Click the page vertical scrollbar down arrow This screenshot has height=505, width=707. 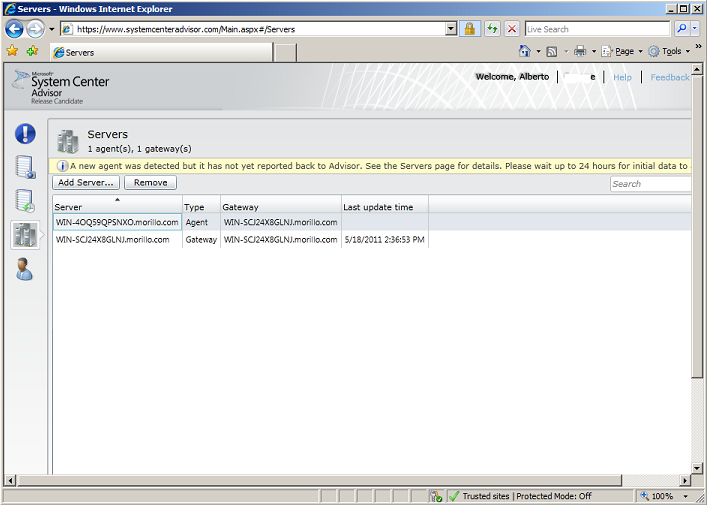[697, 468]
